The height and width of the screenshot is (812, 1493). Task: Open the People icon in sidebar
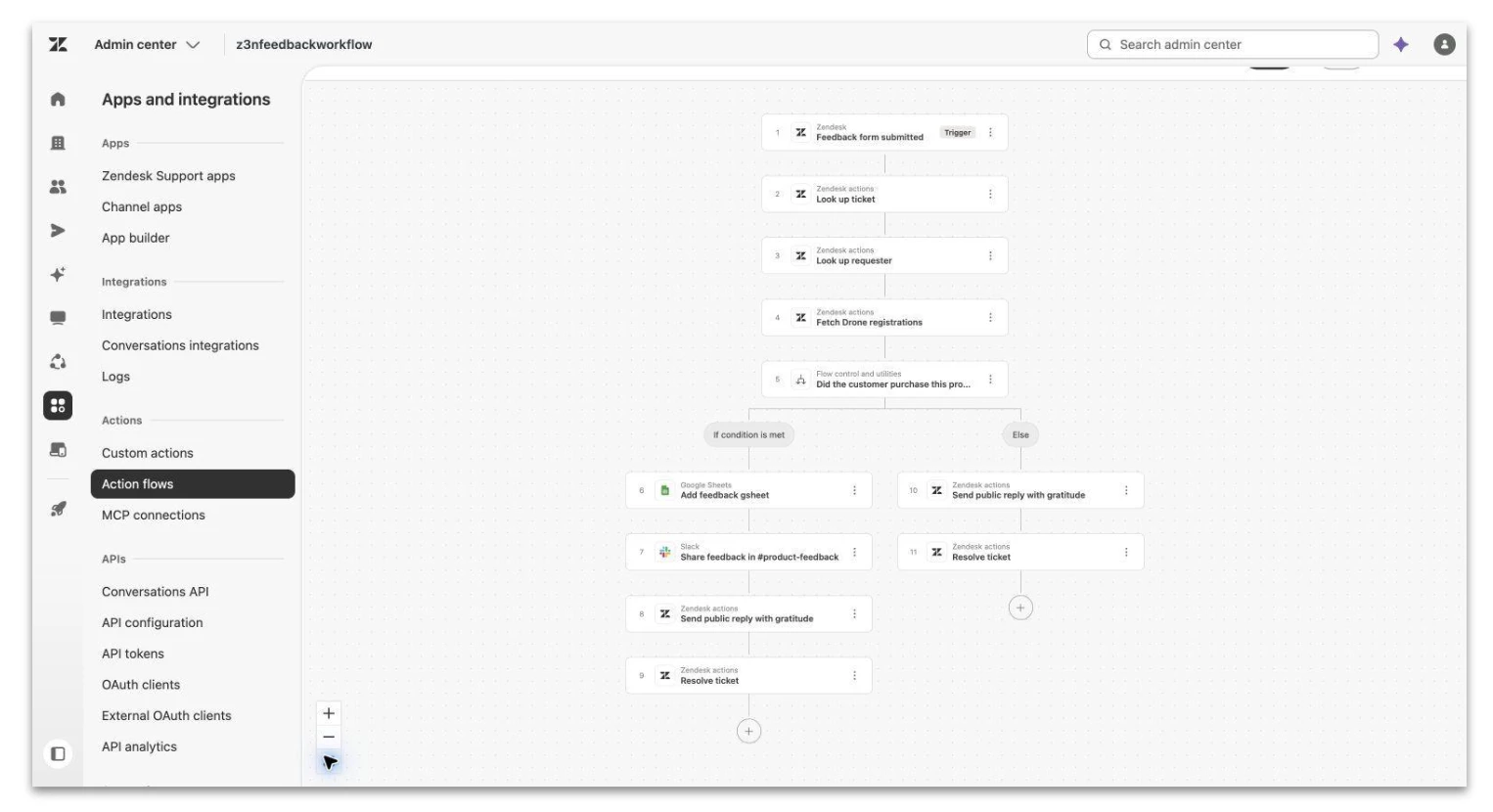(x=58, y=186)
